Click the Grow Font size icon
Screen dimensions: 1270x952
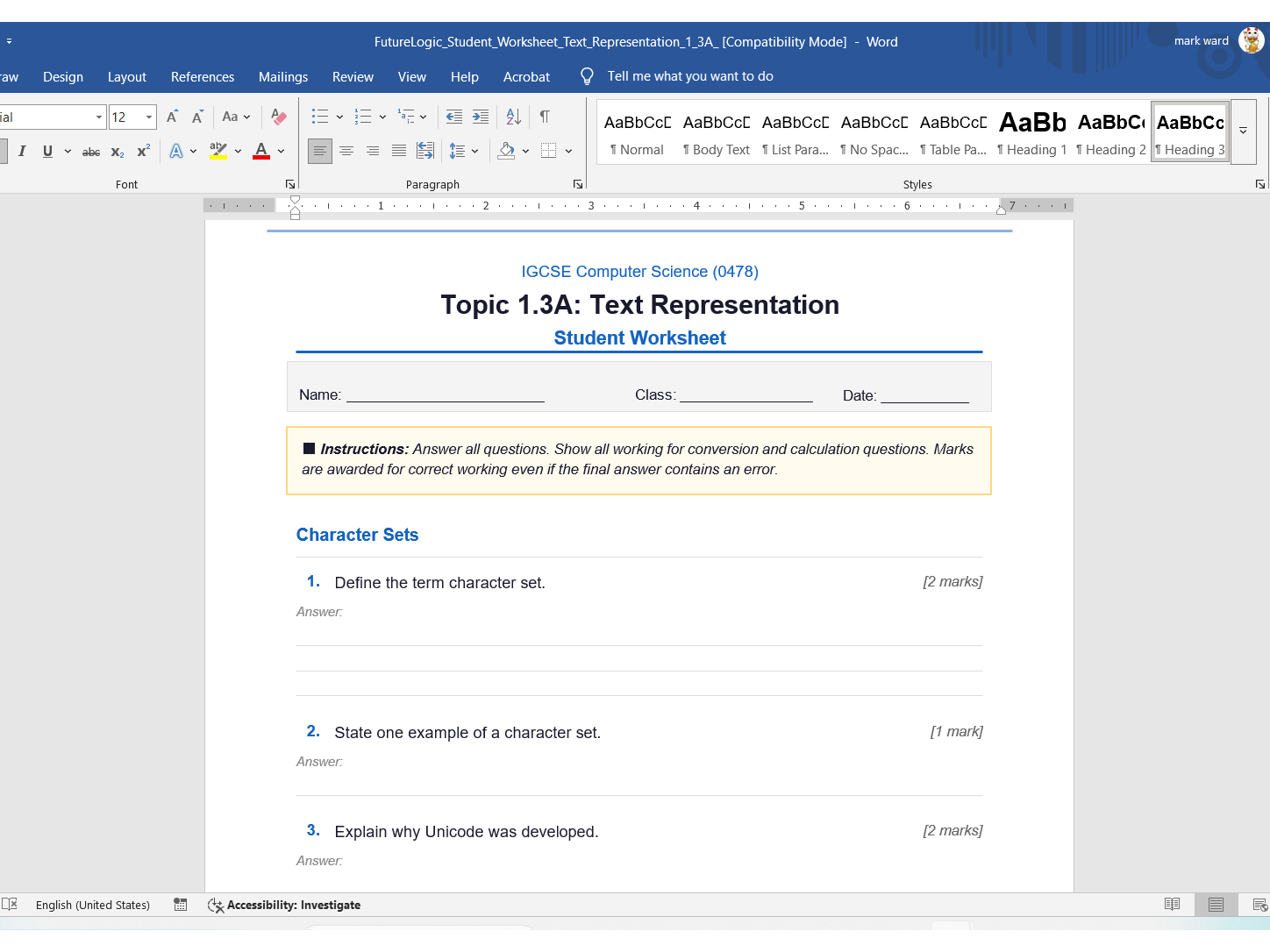pos(173,117)
